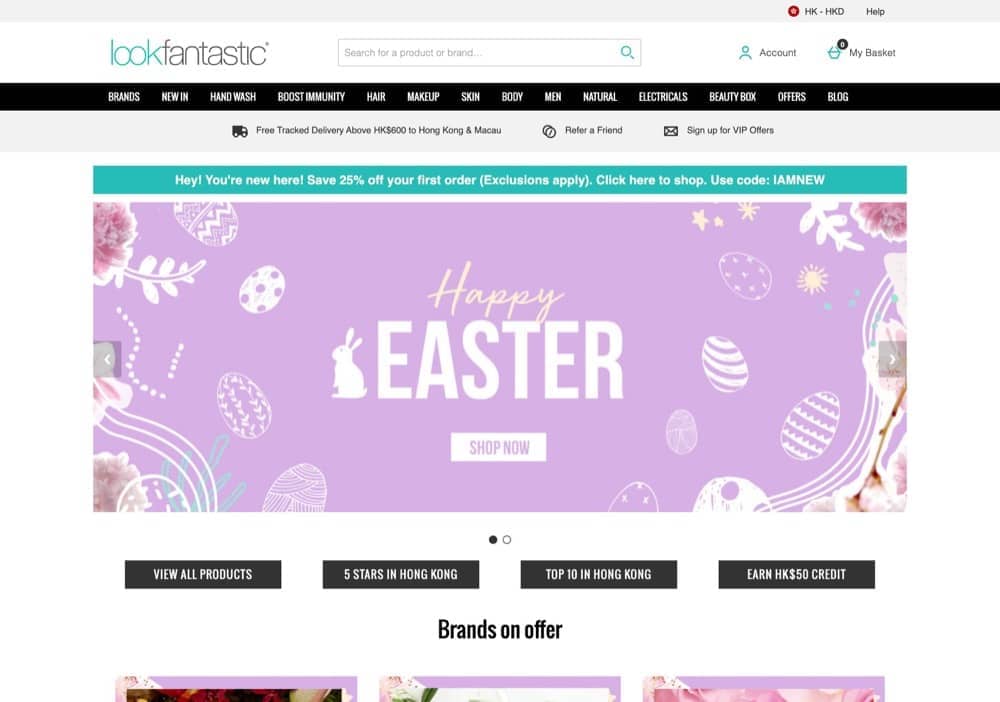Open the Account user icon
This screenshot has width=1000, height=702.
click(745, 53)
